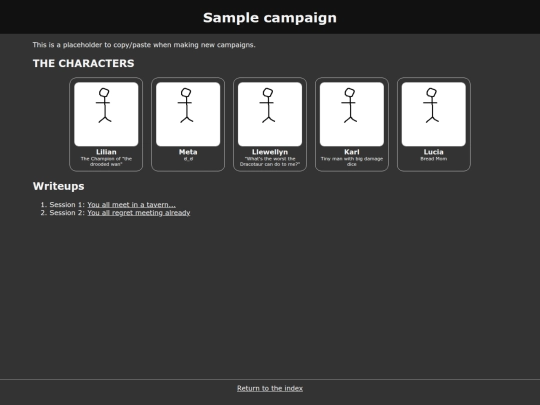Image resolution: width=540 pixels, height=405 pixels.
Task: Open 'You all meet in a tavern...' writeup
Action: 131,205
